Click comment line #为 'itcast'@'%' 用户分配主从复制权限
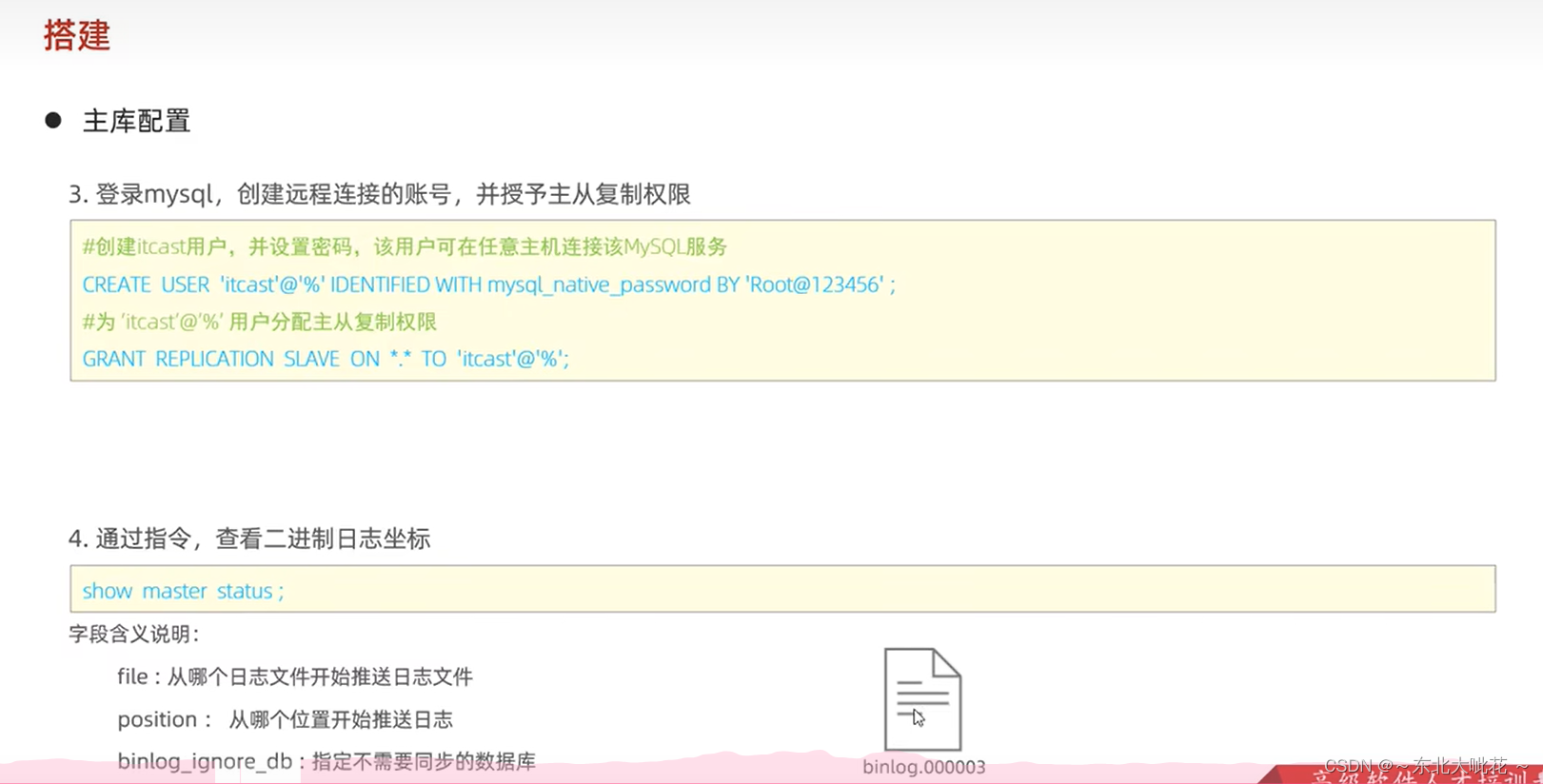 coord(259,322)
